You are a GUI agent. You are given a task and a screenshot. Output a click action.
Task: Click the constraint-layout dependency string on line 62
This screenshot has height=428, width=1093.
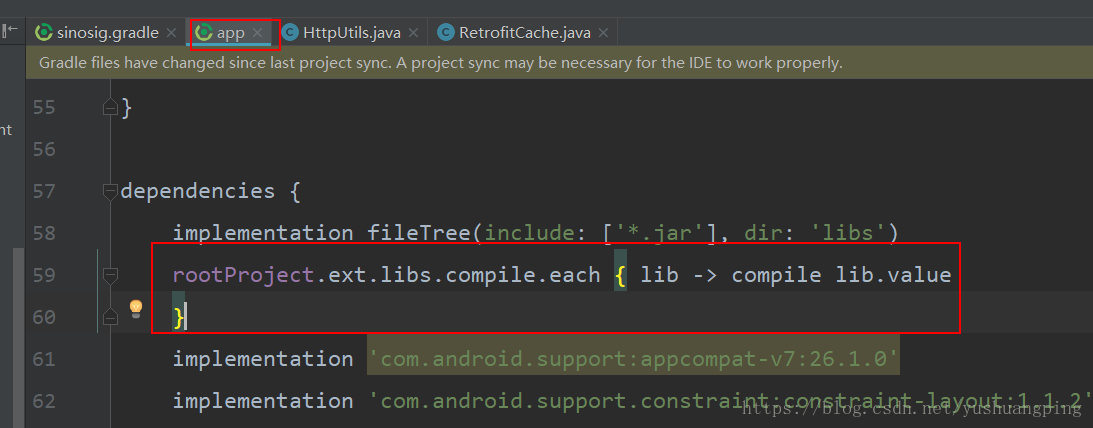[730, 401]
